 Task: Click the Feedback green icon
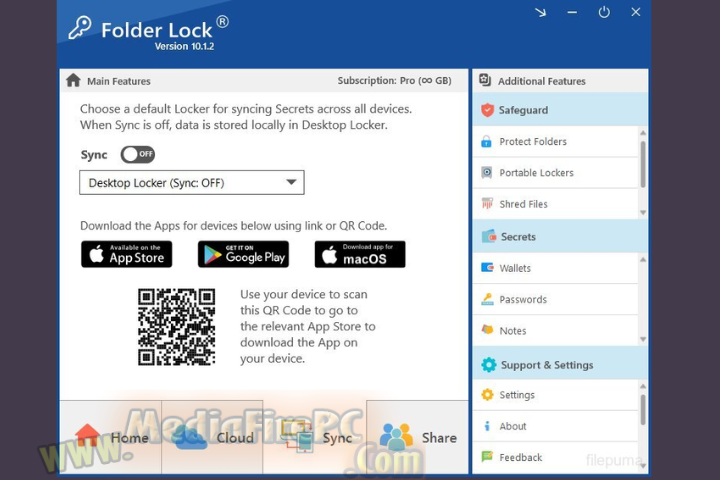[487, 457]
